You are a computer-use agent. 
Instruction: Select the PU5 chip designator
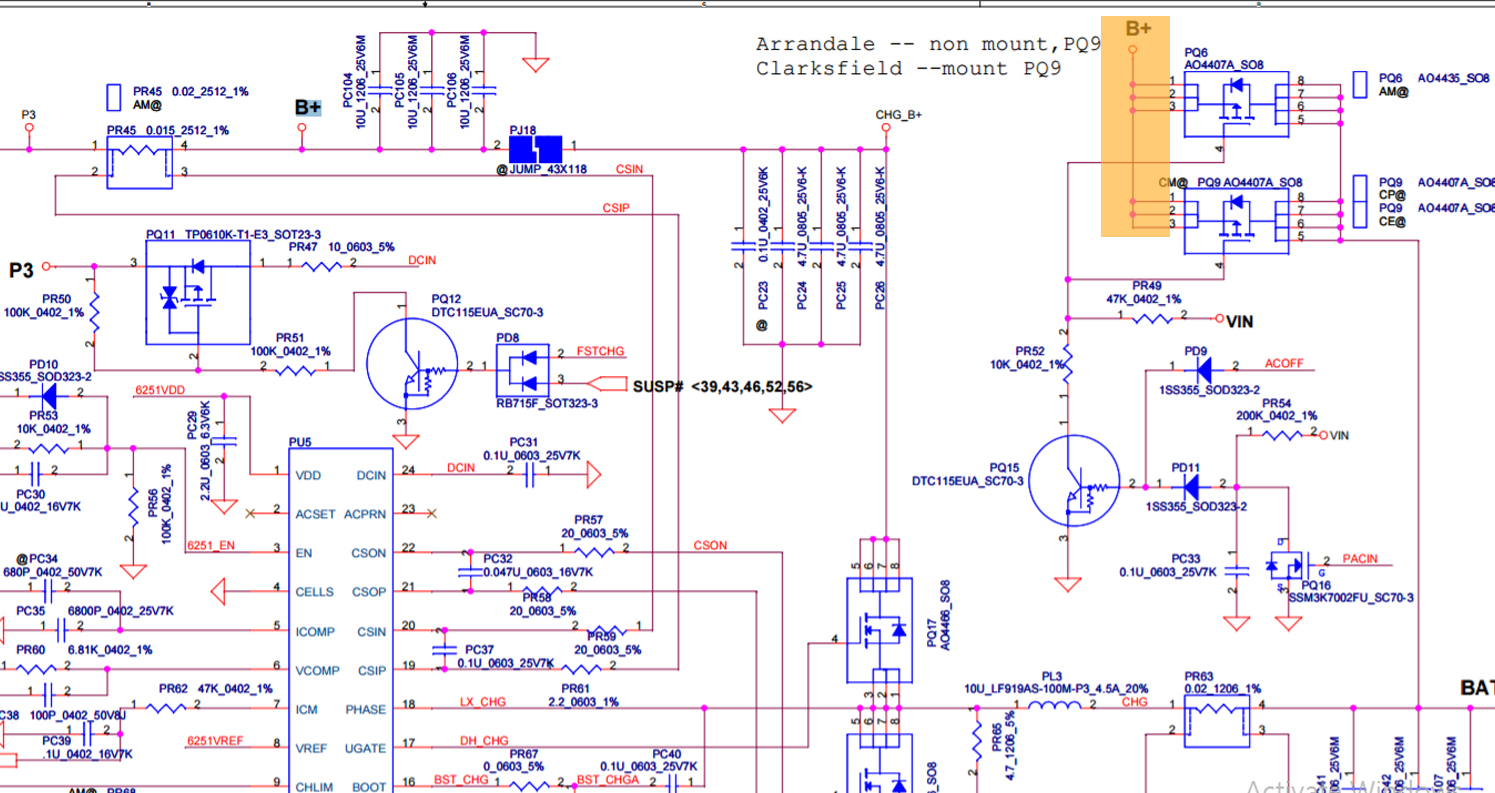[x=300, y=441]
